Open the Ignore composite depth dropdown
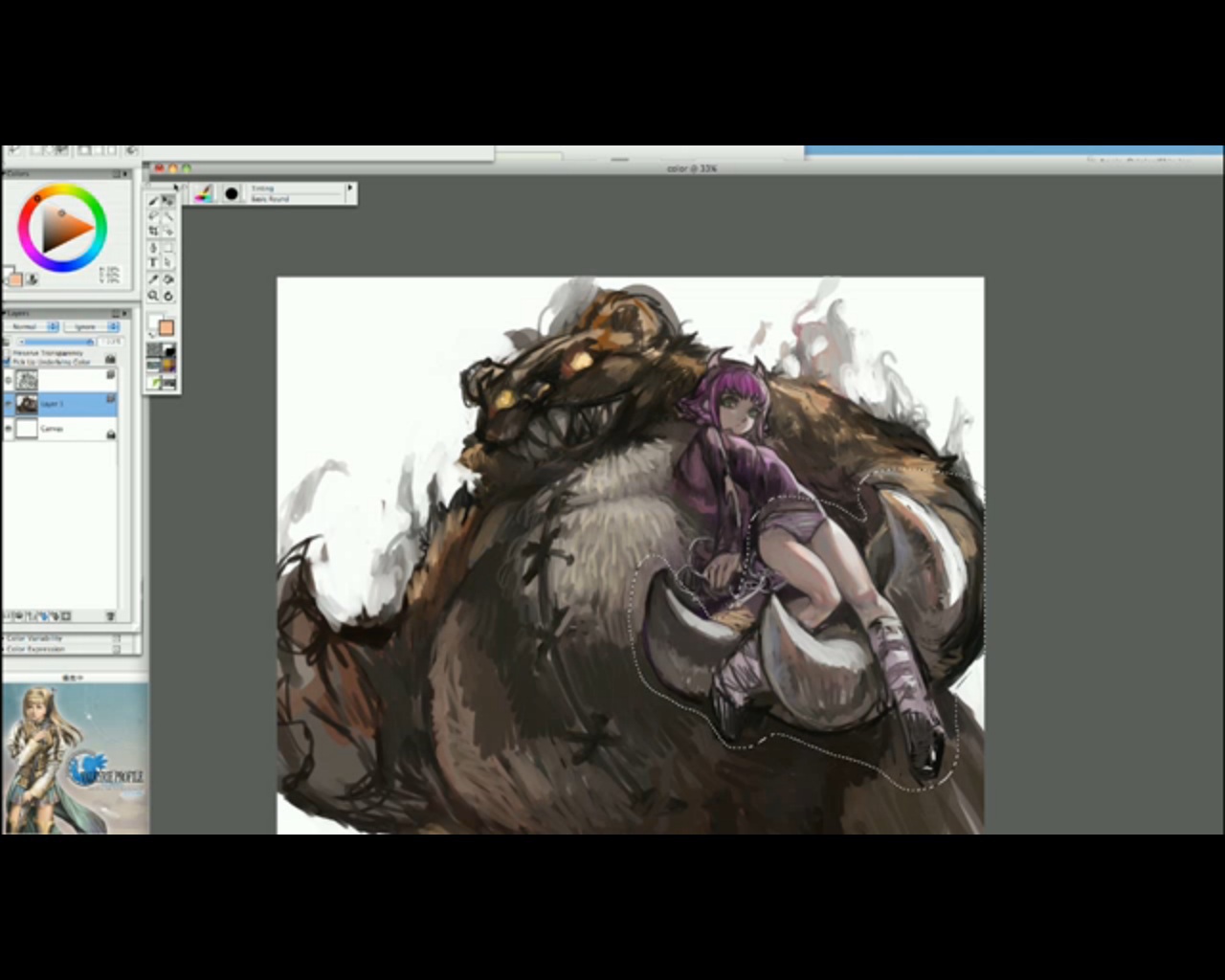Screen dimensions: 1225x980 coord(92,326)
